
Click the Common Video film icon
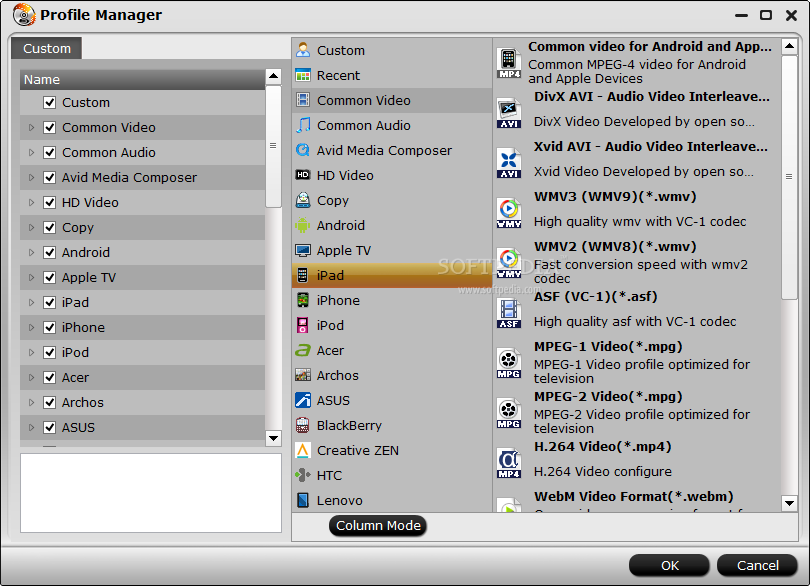point(303,100)
